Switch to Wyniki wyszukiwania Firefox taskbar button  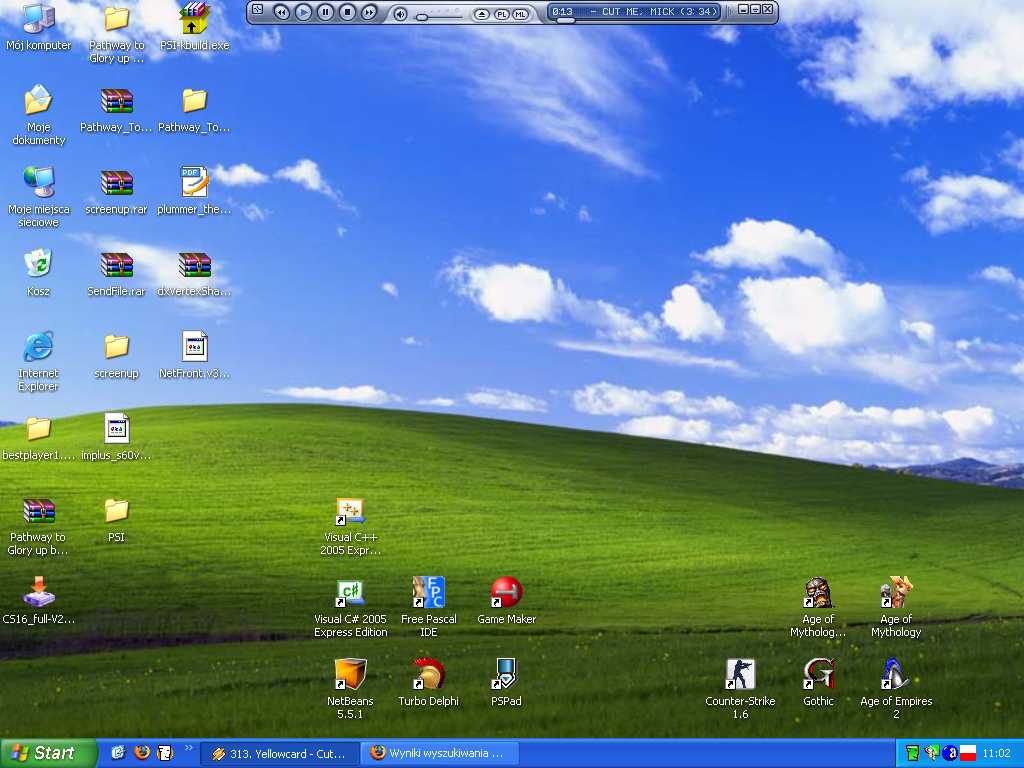439,754
